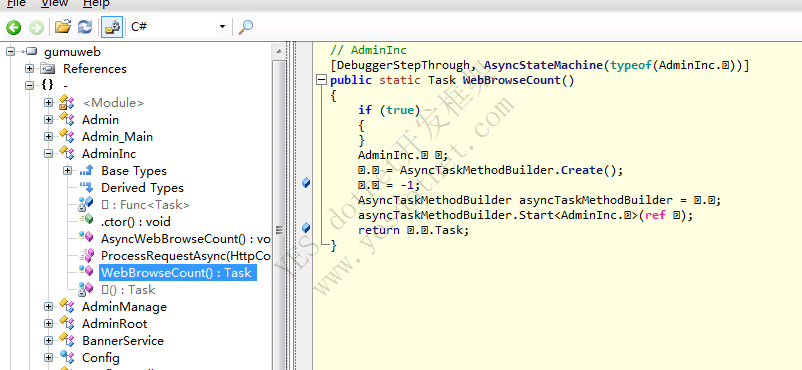Expand the AdminManage class node
The height and width of the screenshot is (370, 802).
[x=49, y=307]
